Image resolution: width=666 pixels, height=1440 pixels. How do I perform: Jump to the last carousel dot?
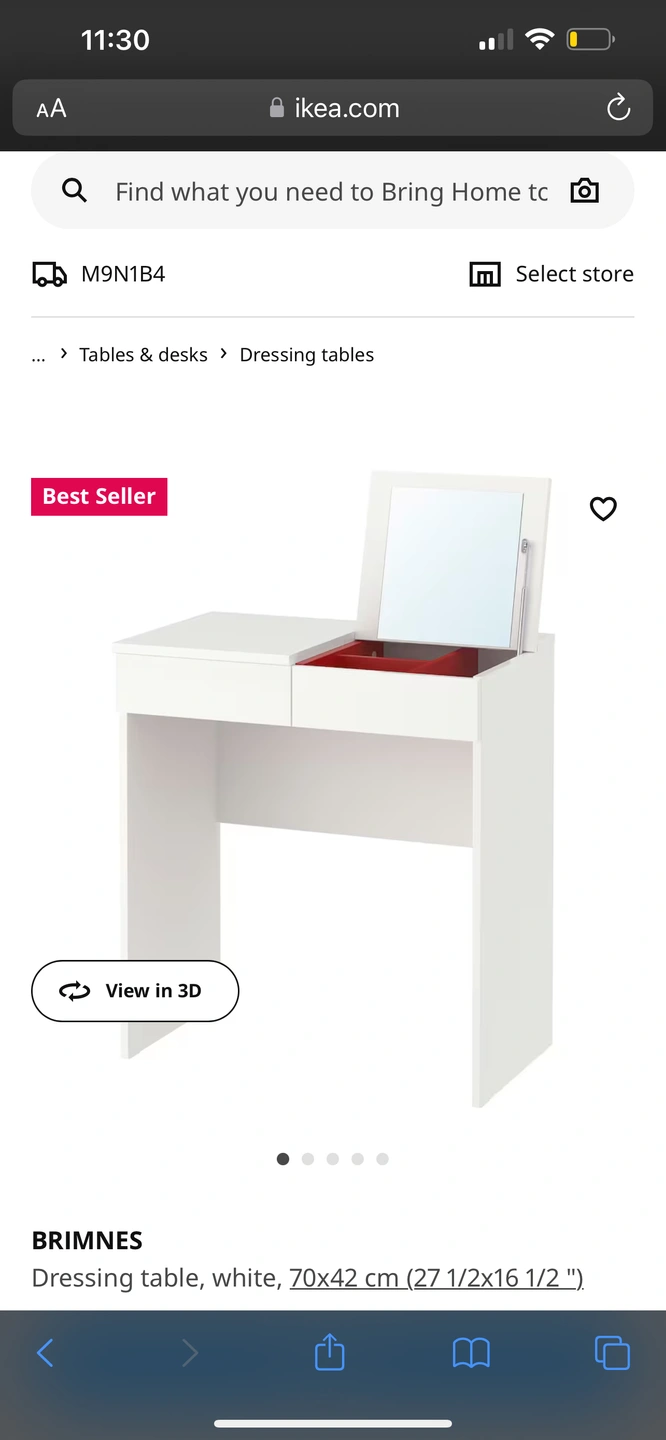coord(383,1159)
